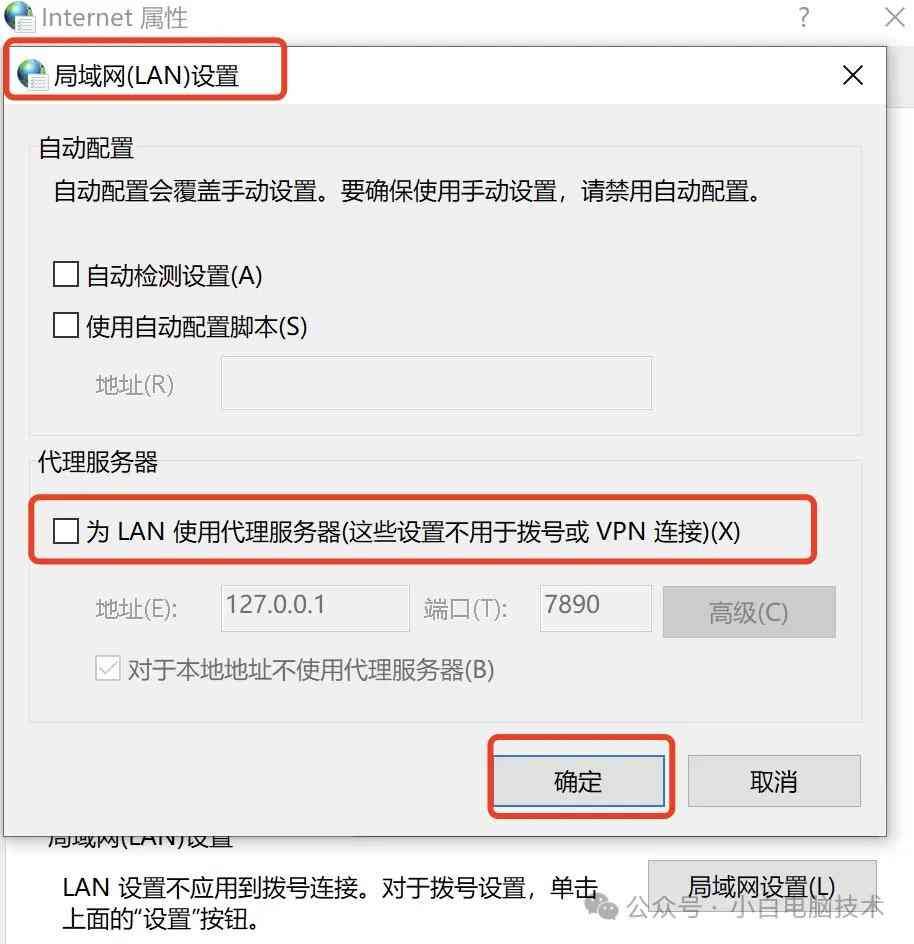Click the Internet 属性 window title text
Screen dimensions: 914x944
pyautogui.click(x=114, y=17)
